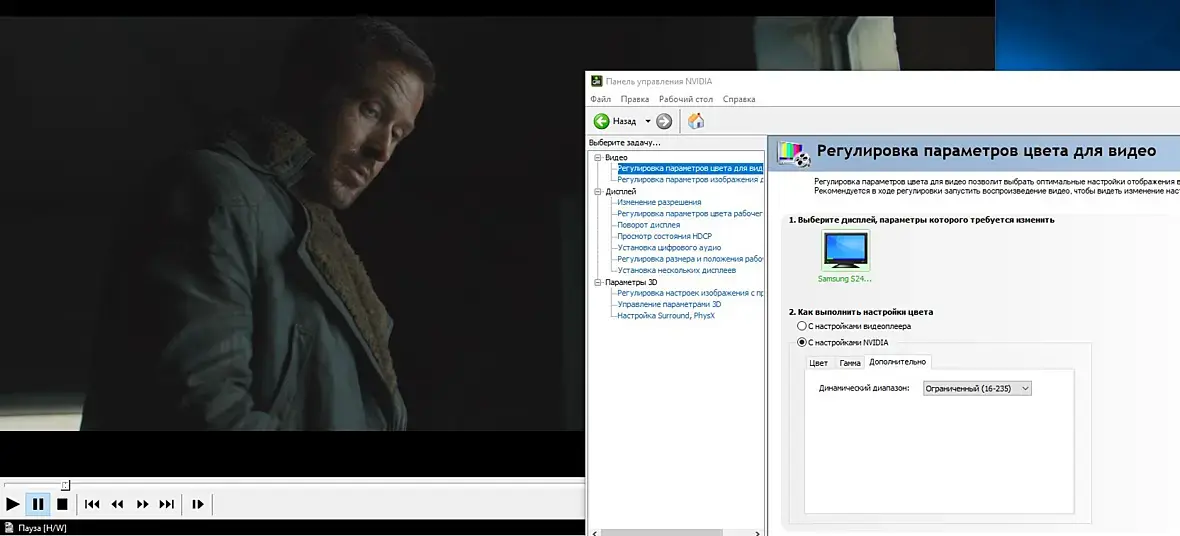1180x536 pixels.
Task: Skip to the previous track in player
Action: pyautogui.click(x=92, y=504)
